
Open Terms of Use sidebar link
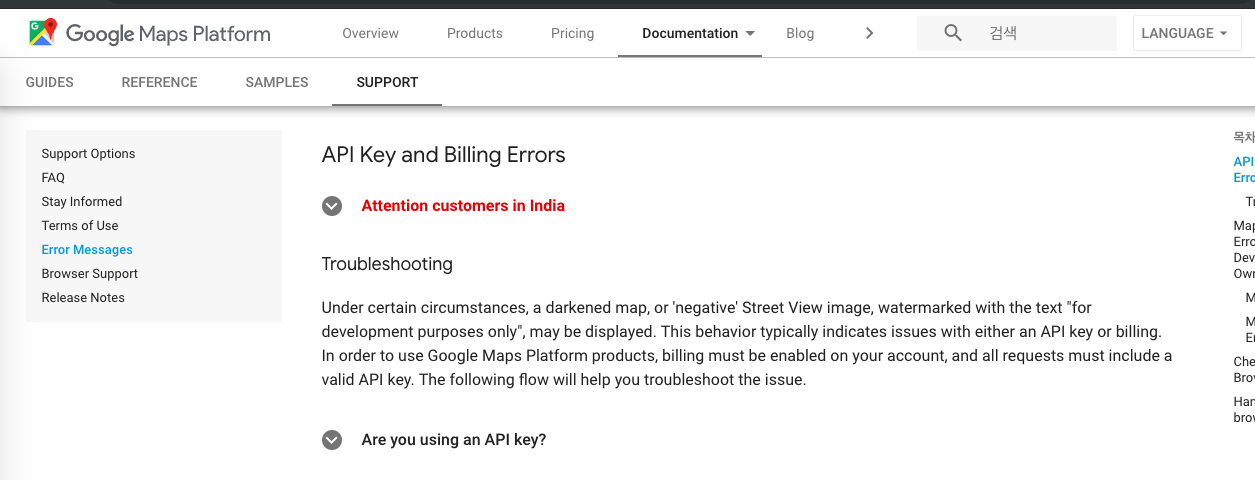coord(80,226)
